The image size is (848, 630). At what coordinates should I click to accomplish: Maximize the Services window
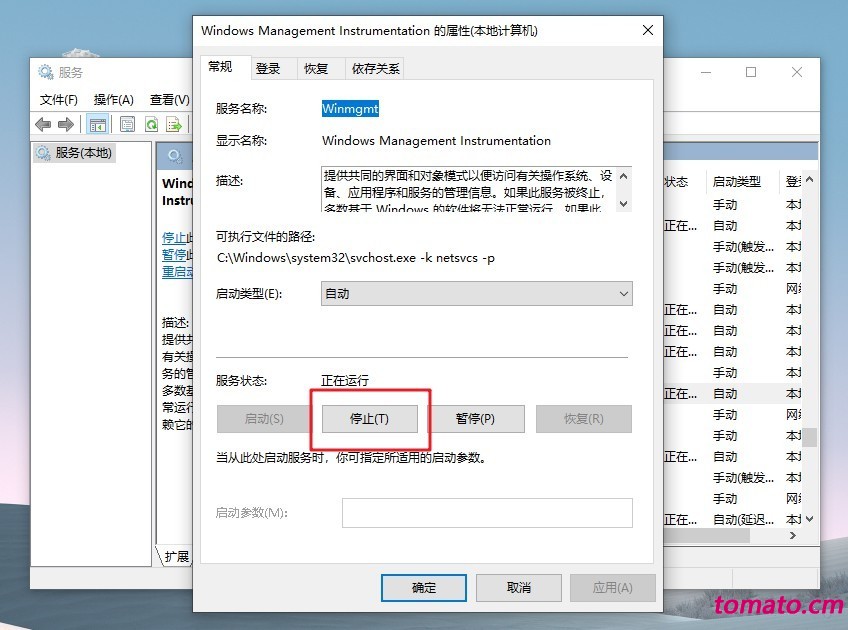point(751,72)
